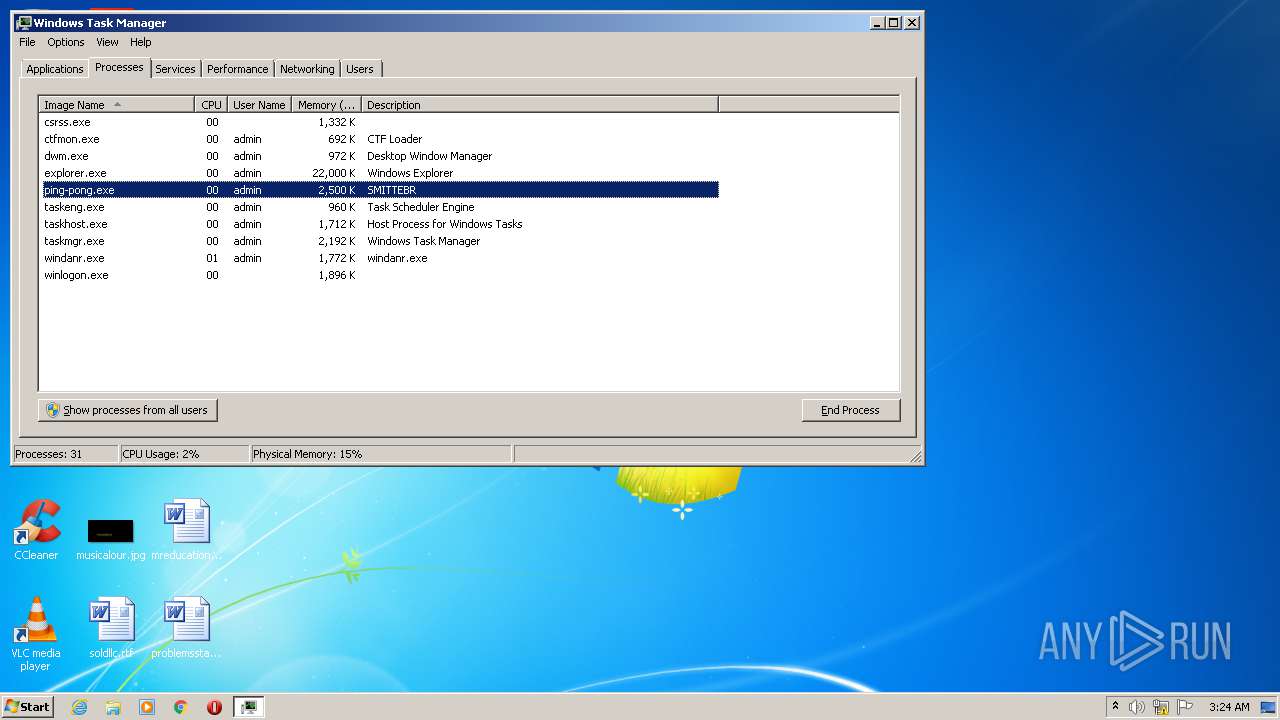This screenshot has height=720, width=1280.
Task: Select the ctfmon.exe process row
Action: pyautogui.click(x=379, y=139)
